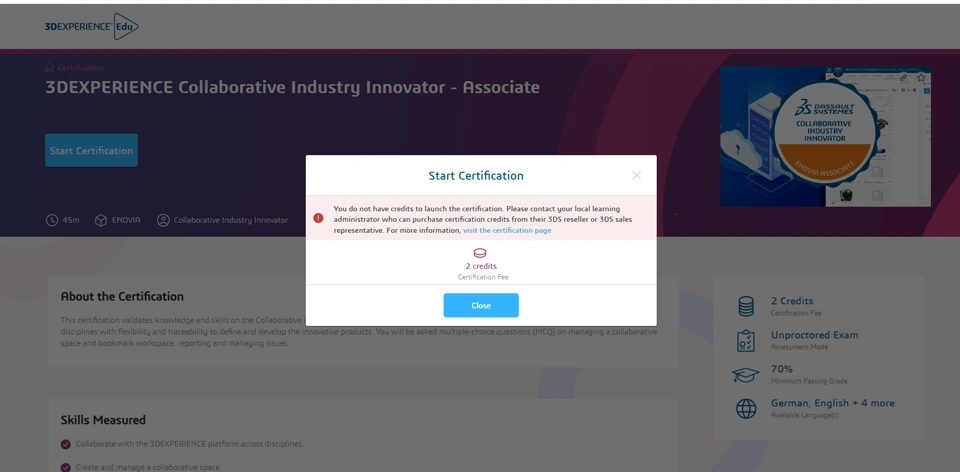Click the globe icon beside available languages
Image resolution: width=960 pixels, height=472 pixels.
(746, 408)
